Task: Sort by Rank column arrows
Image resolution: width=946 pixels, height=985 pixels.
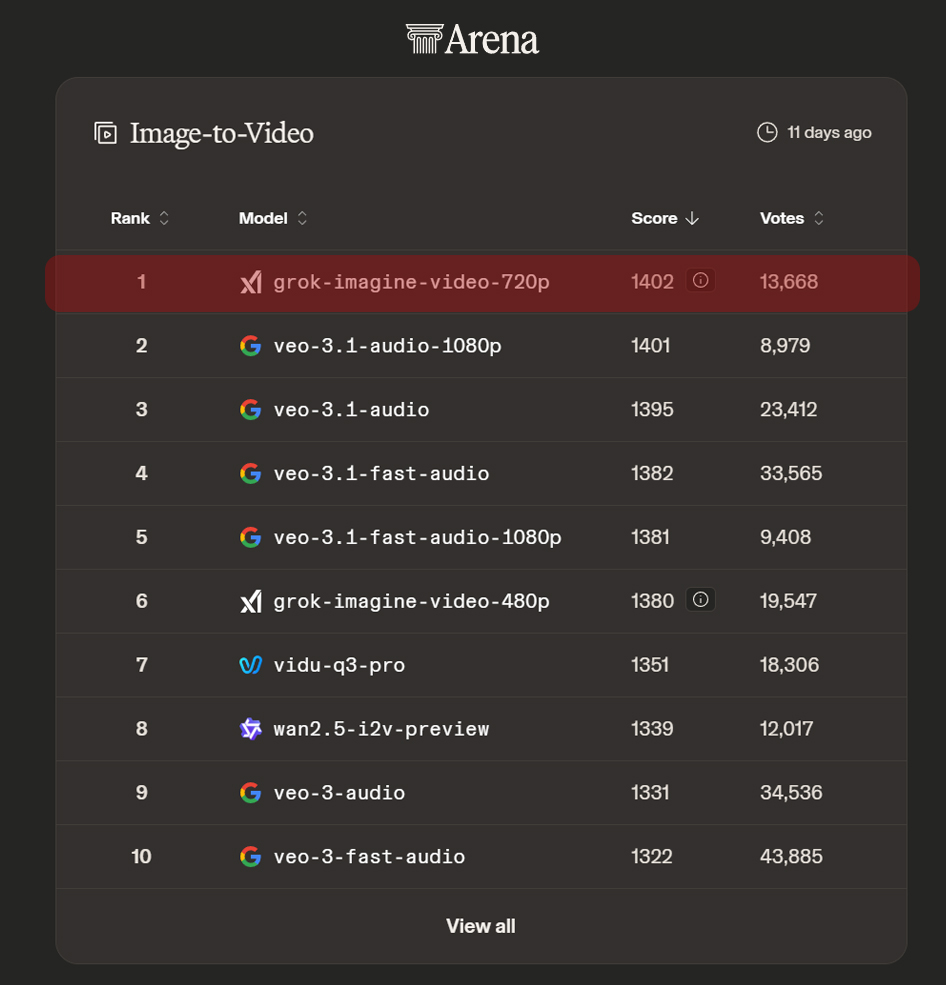Action: [x=164, y=218]
